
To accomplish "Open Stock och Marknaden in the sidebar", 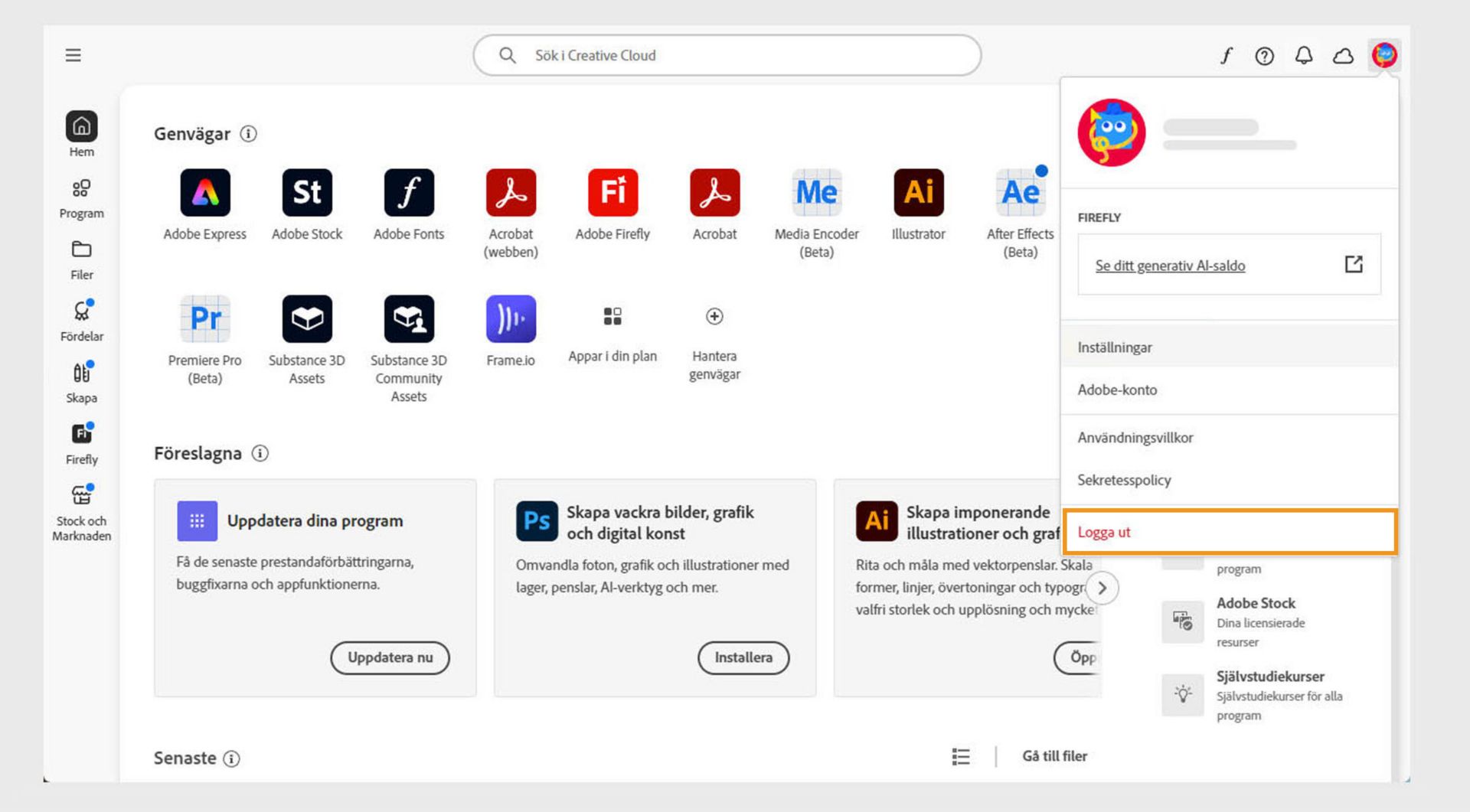I will pos(81,511).
